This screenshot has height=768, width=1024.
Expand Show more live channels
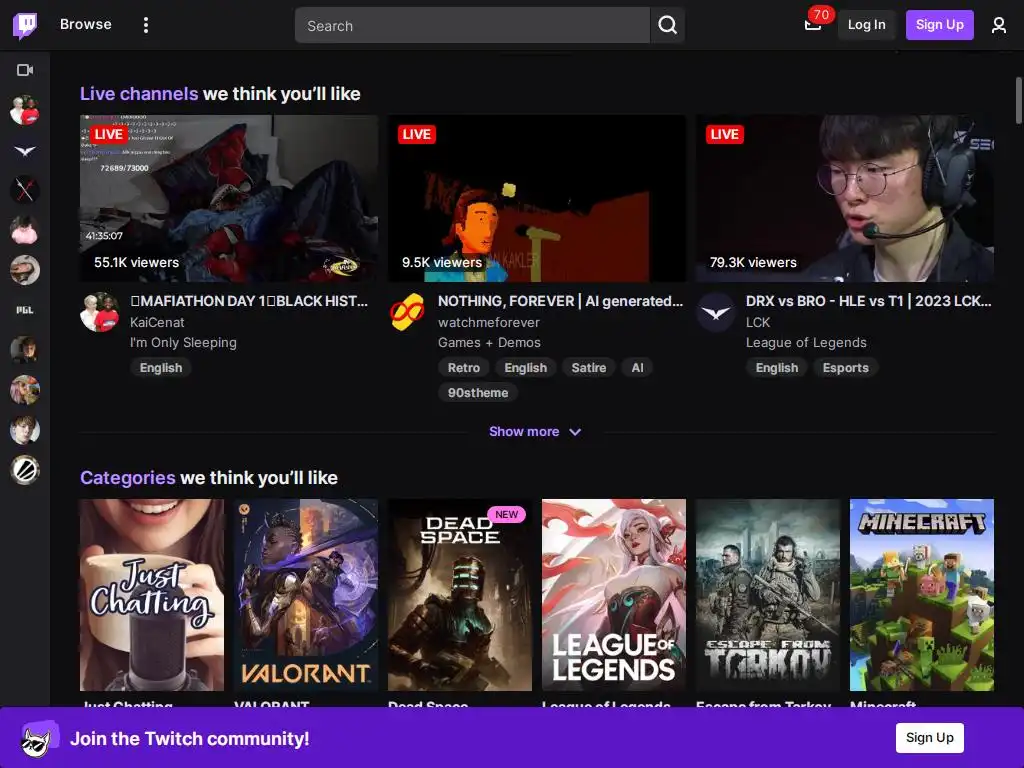(535, 432)
